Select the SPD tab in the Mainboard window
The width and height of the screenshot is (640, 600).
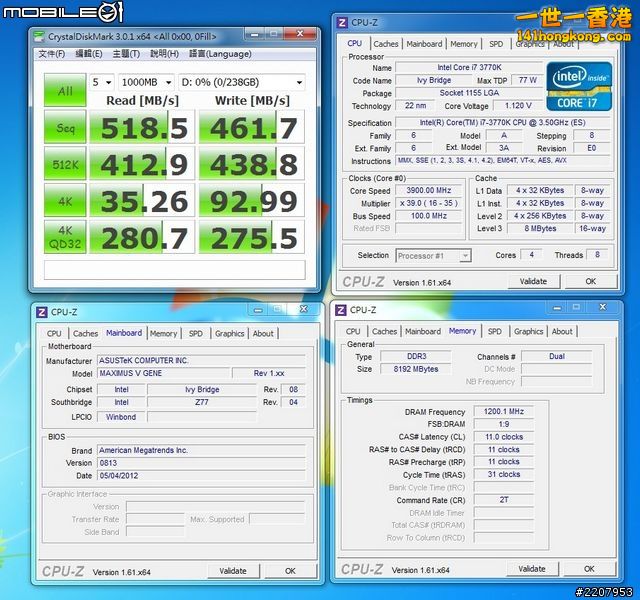(x=195, y=334)
